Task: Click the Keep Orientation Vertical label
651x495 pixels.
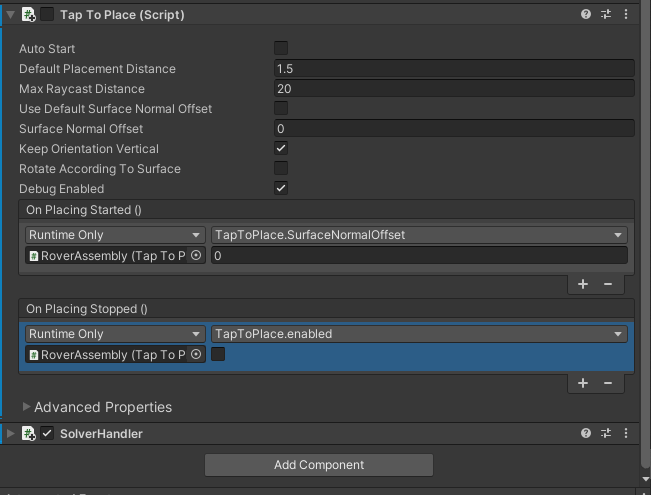Action: 89,148
